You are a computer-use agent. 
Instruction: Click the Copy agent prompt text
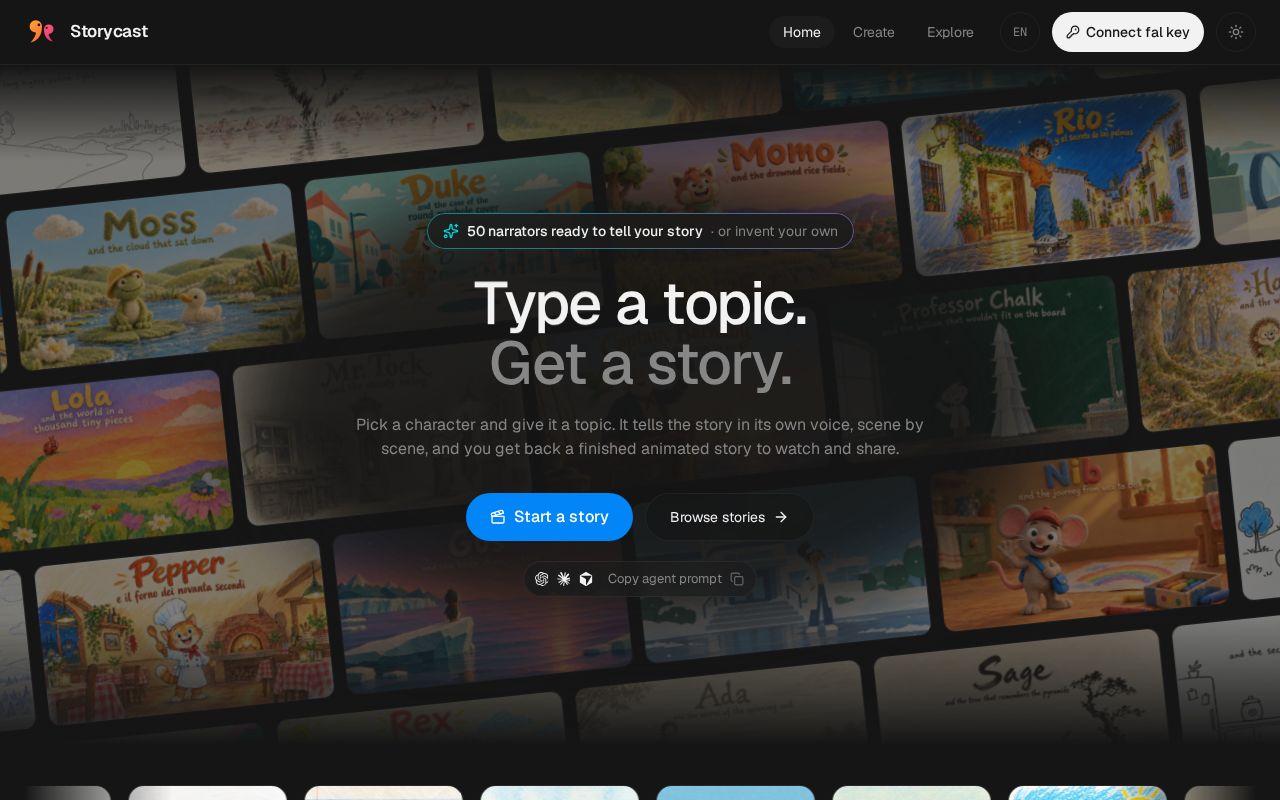[665, 579]
